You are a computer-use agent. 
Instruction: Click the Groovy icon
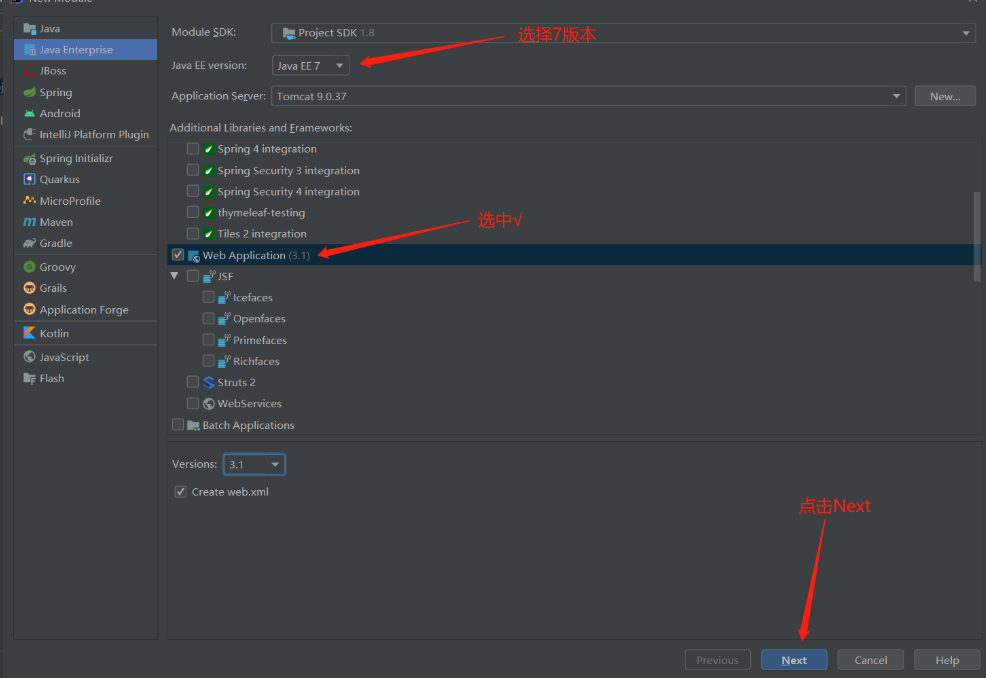coord(30,267)
